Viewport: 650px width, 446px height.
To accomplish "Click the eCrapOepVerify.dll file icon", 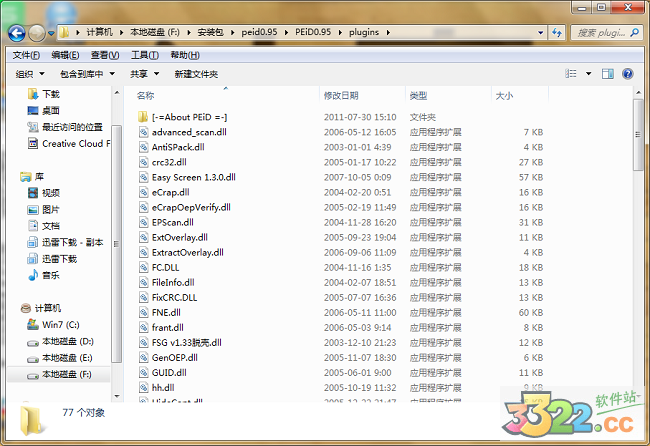I will (x=143, y=207).
